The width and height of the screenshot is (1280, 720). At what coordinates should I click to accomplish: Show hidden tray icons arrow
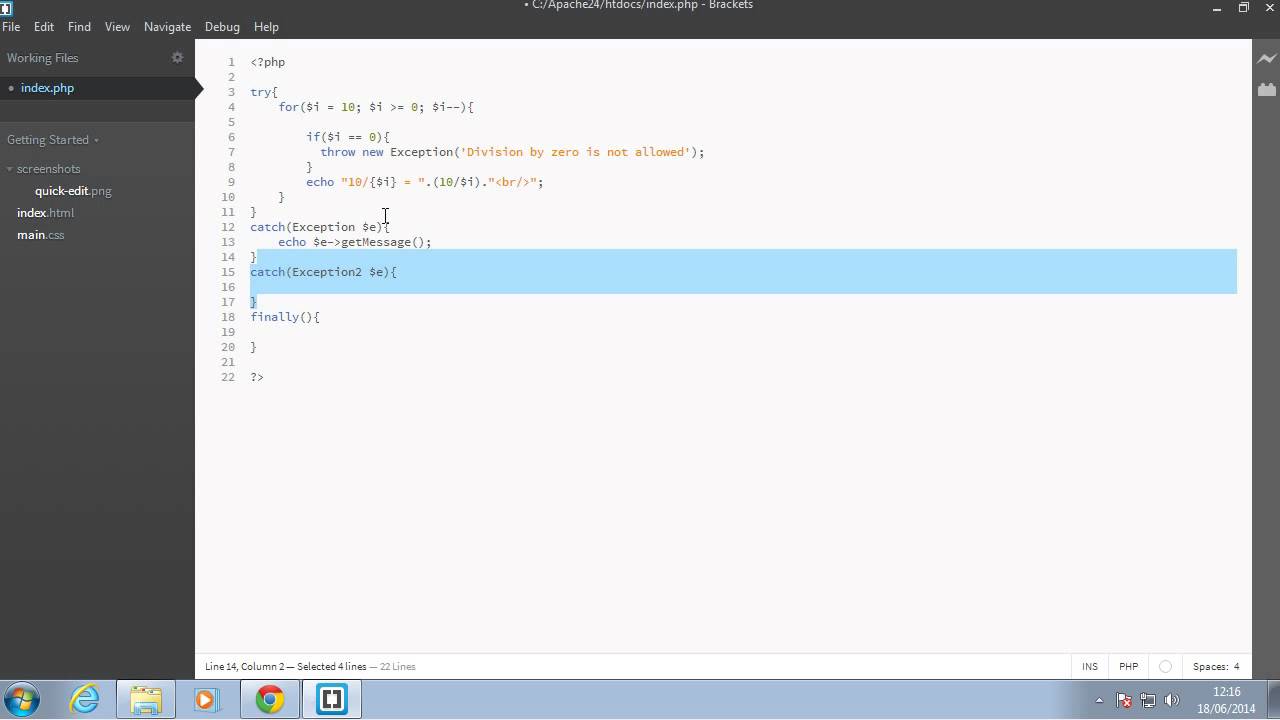tap(1099, 700)
